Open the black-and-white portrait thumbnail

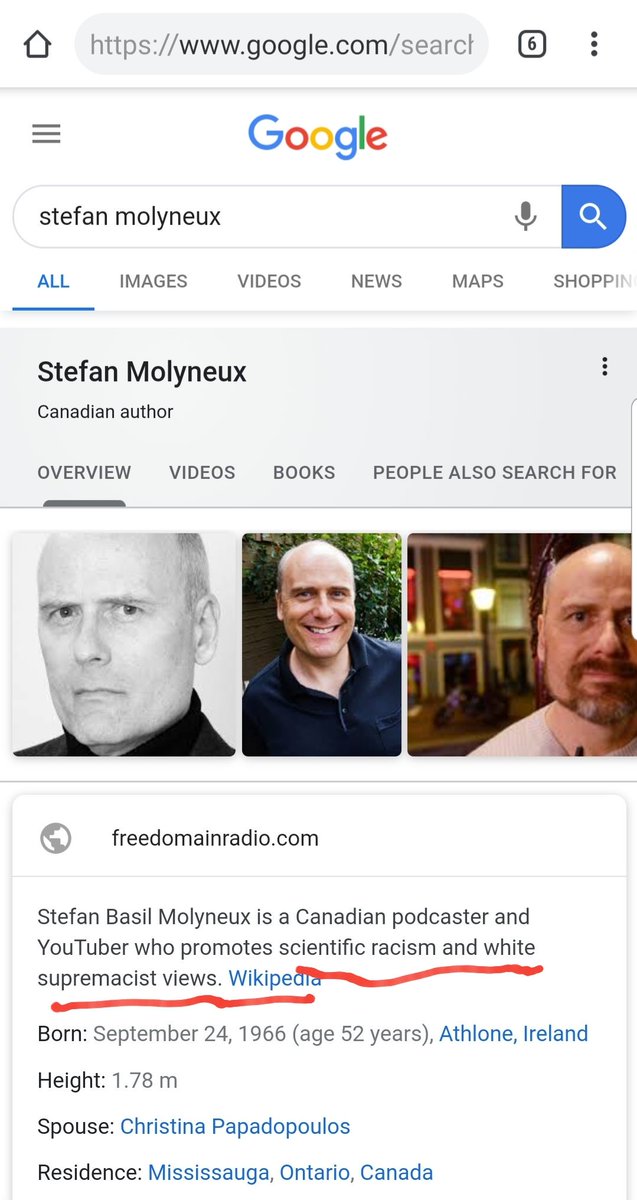pos(124,644)
